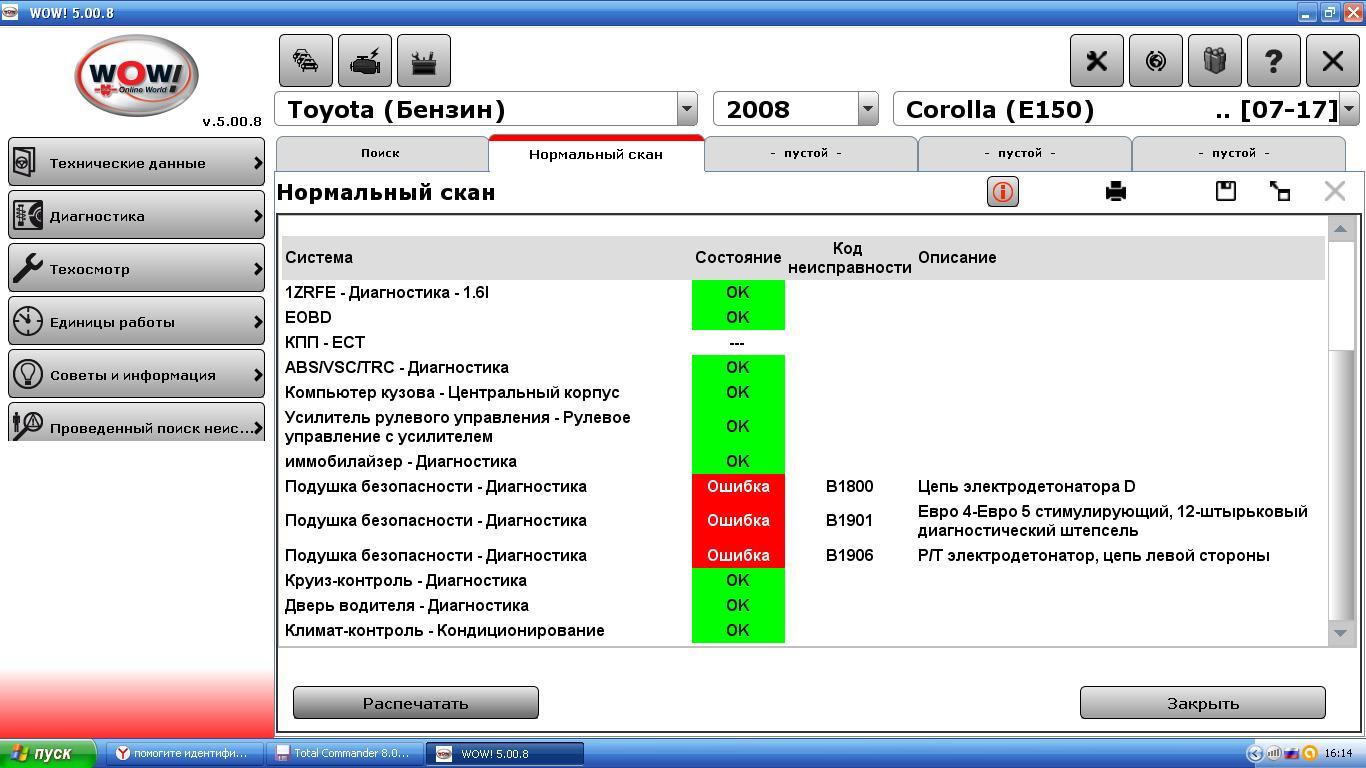This screenshot has height=768, width=1366.
Task: Open the Windows пуск start button
Action: [48, 753]
